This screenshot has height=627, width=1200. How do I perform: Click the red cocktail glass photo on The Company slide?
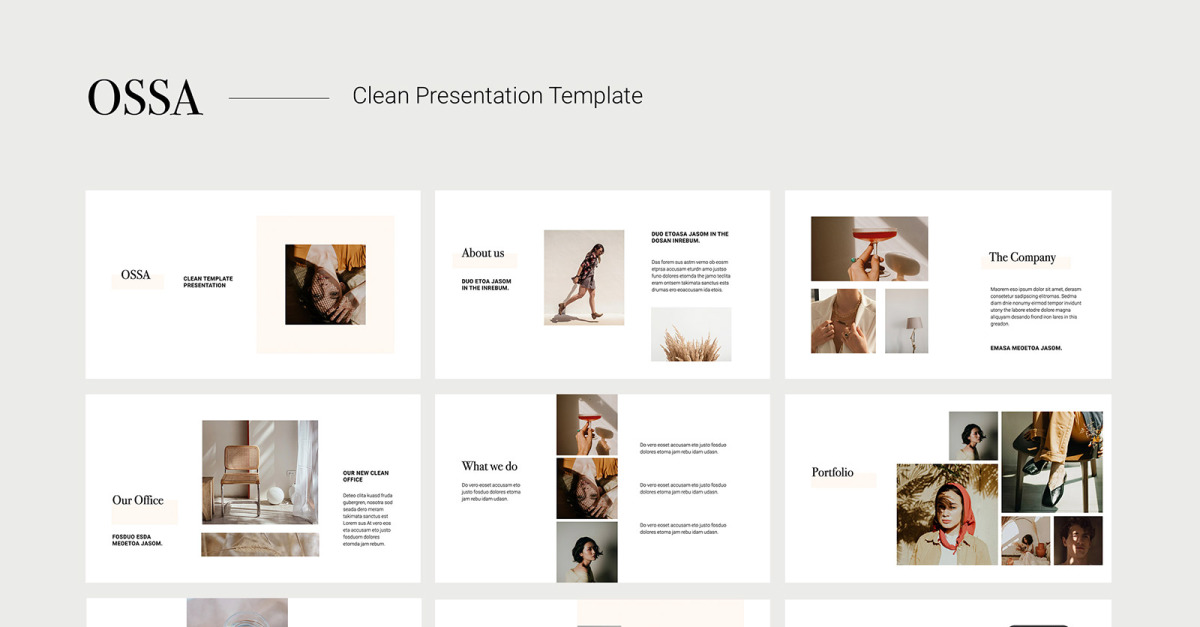click(869, 248)
